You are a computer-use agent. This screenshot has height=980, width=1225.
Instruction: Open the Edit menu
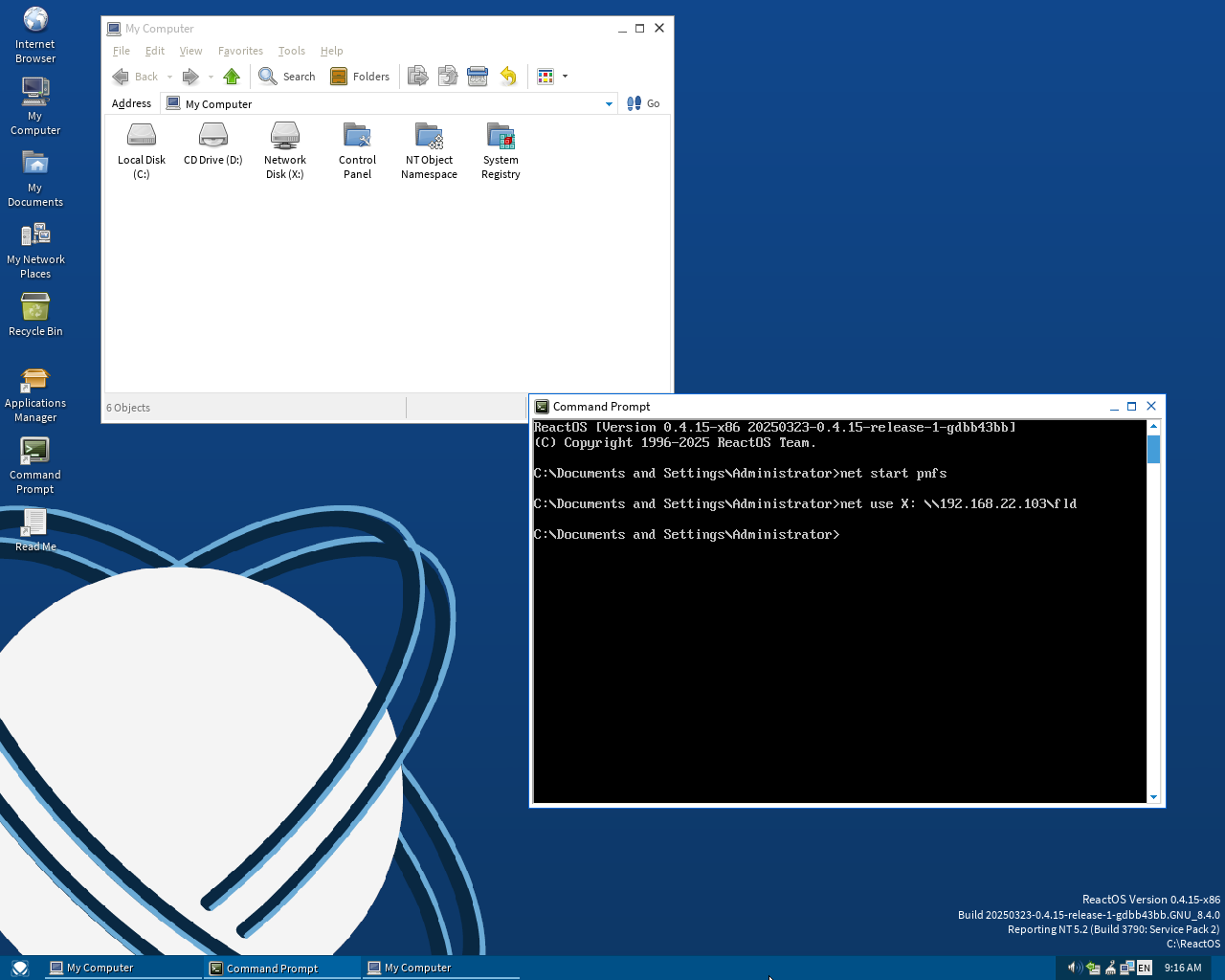tap(155, 51)
